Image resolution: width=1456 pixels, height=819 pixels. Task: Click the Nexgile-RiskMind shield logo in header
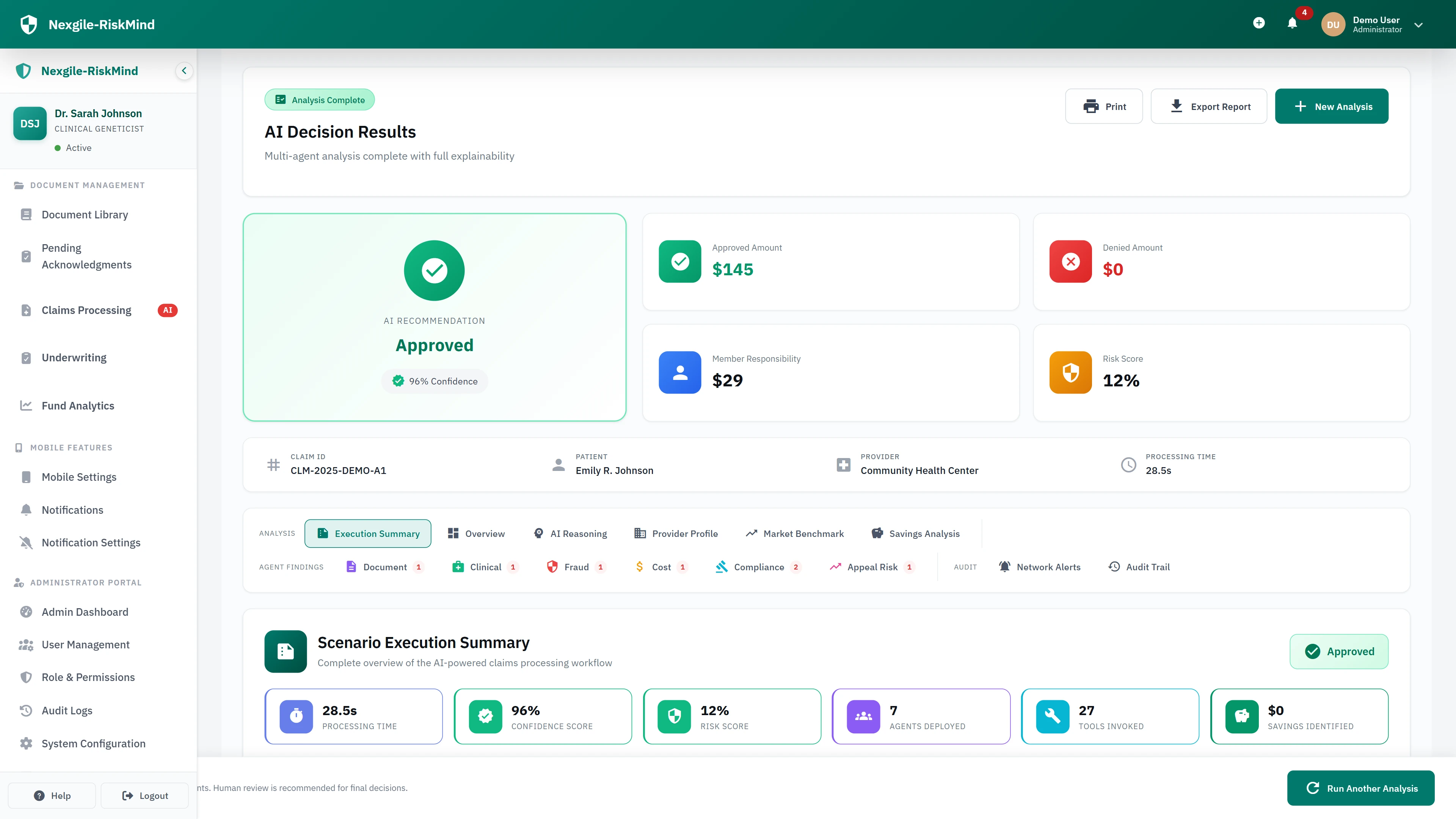click(28, 24)
